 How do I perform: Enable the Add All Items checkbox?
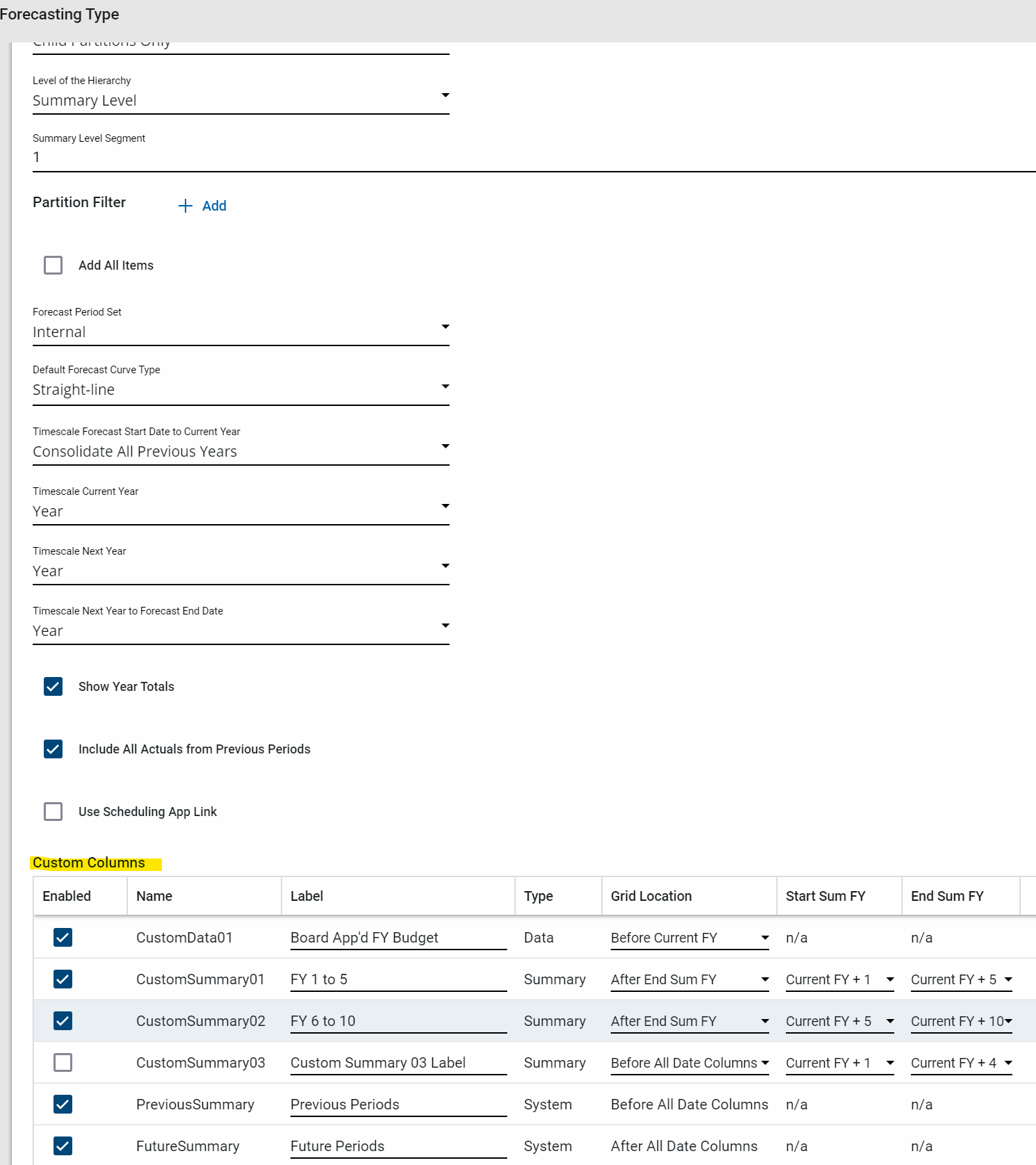coord(54,266)
